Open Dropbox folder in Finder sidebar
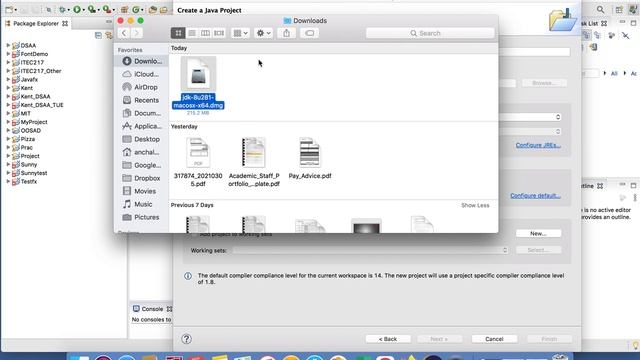 (x=141, y=178)
